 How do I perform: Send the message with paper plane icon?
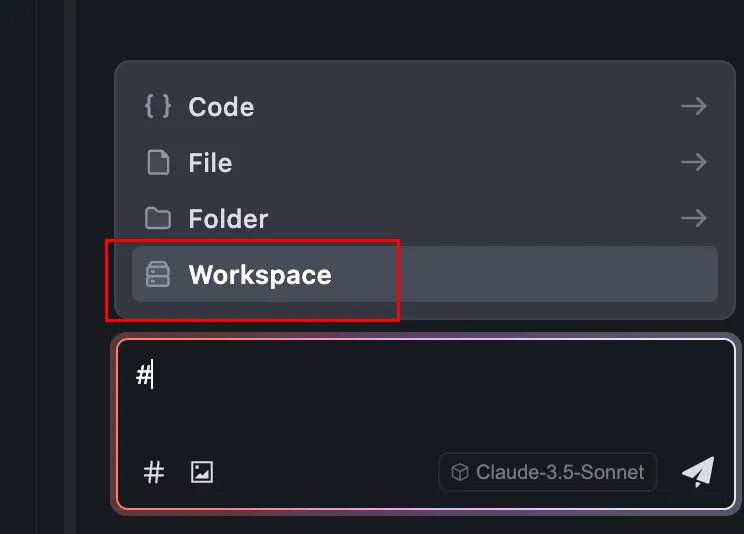698,472
